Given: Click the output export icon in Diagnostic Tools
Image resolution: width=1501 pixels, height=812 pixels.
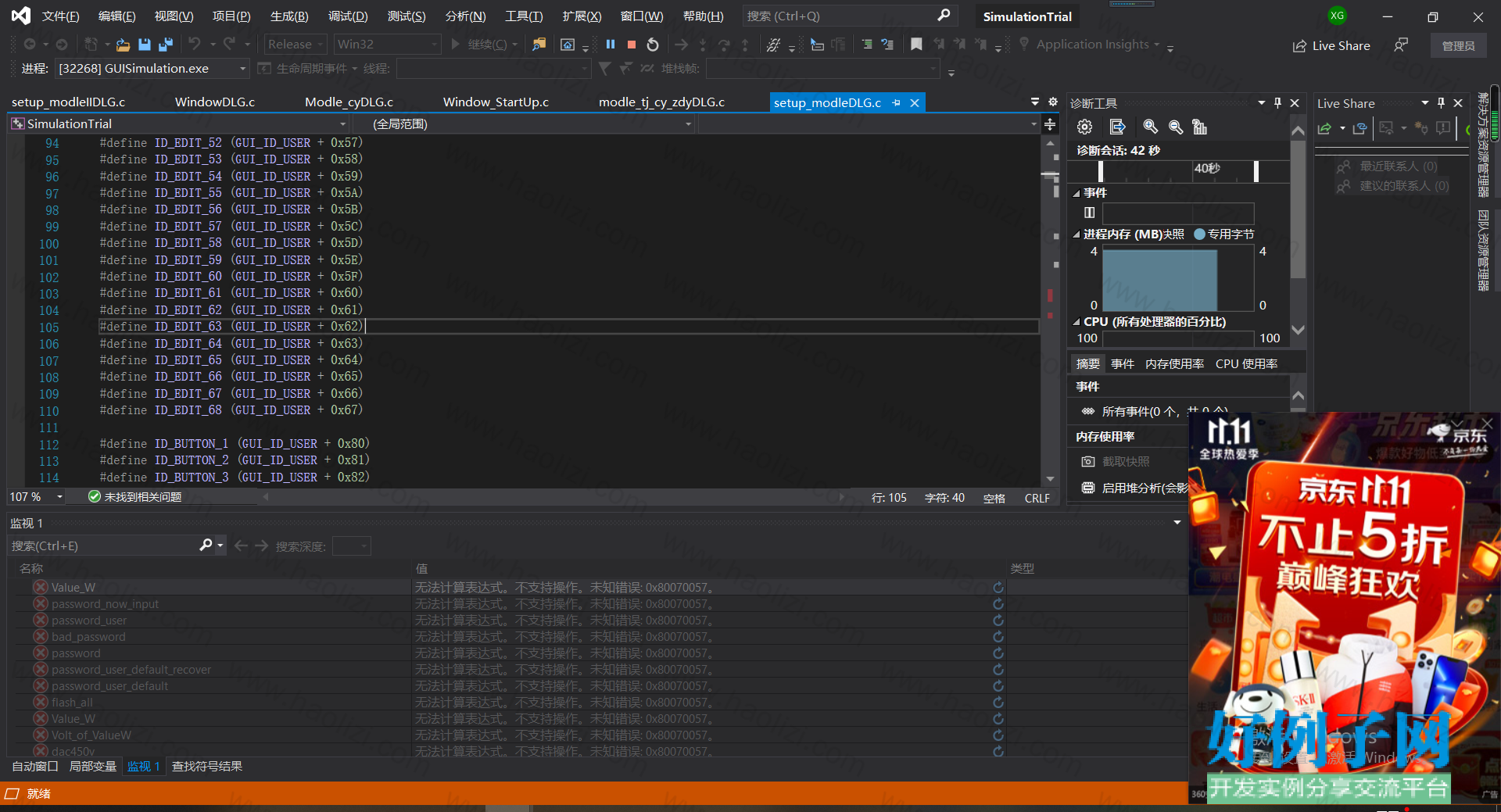Looking at the screenshot, I should 1117,127.
